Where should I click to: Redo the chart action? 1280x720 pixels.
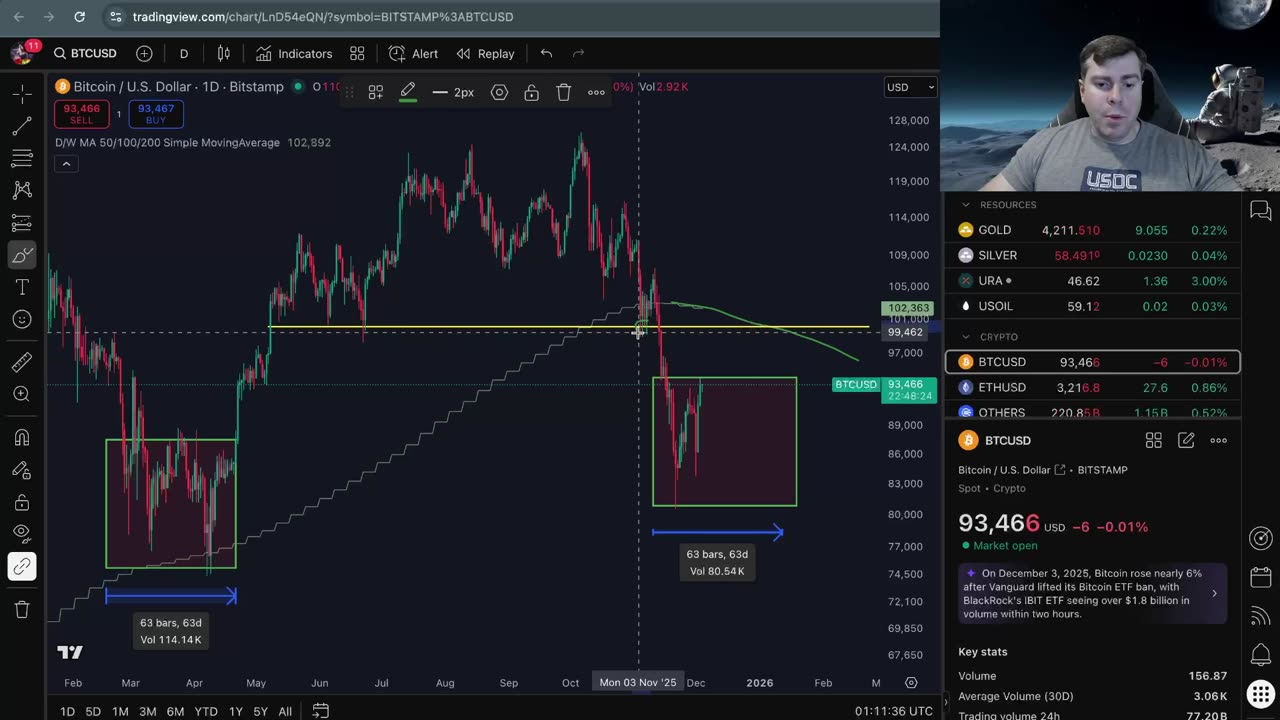click(578, 53)
